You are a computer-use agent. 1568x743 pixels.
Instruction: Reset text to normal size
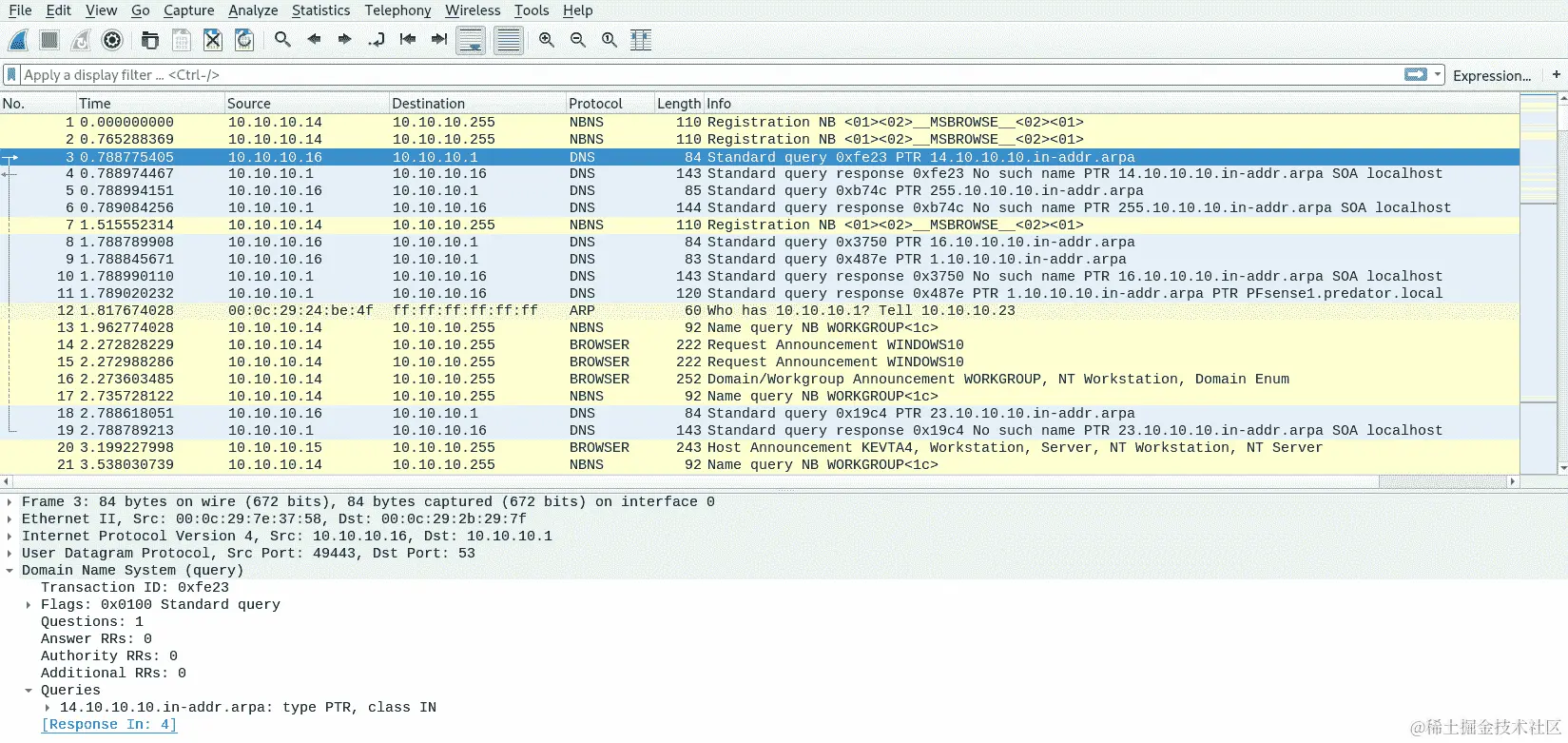tap(610, 40)
